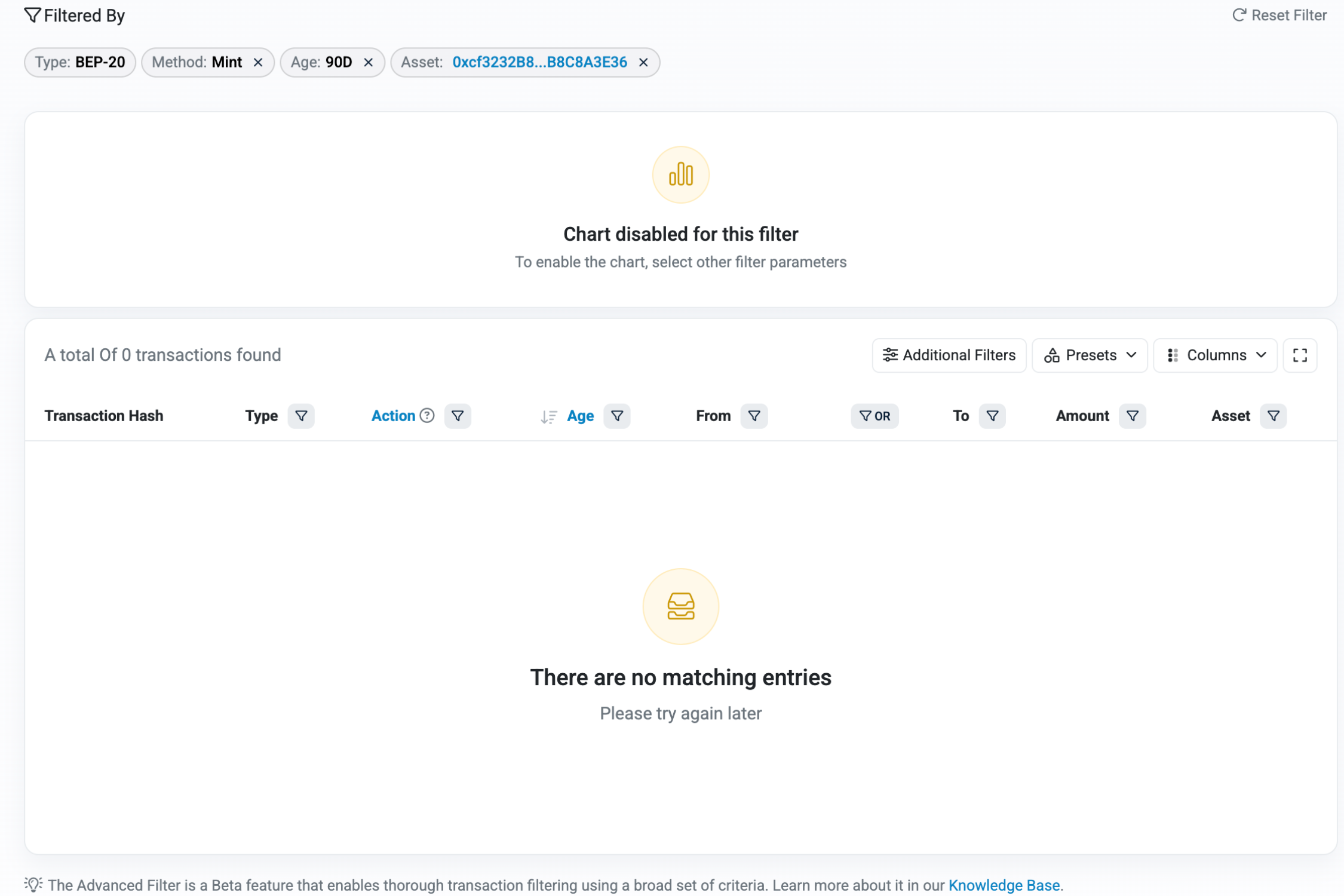Viewport: 1344px width, 896px height.
Task: Expand the Columns dropdown
Action: (x=1215, y=355)
